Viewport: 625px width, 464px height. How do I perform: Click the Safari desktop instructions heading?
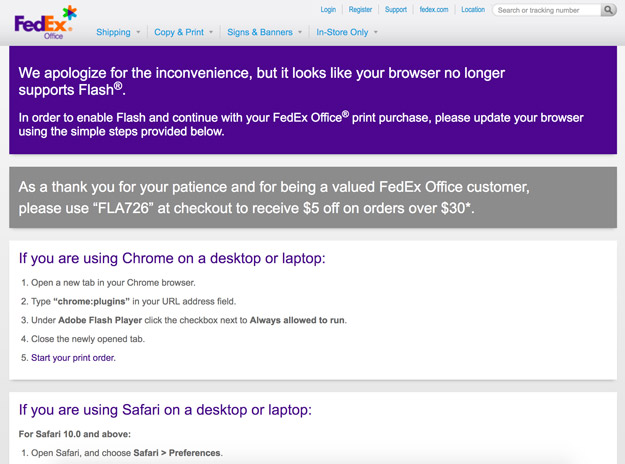[165, 409]
